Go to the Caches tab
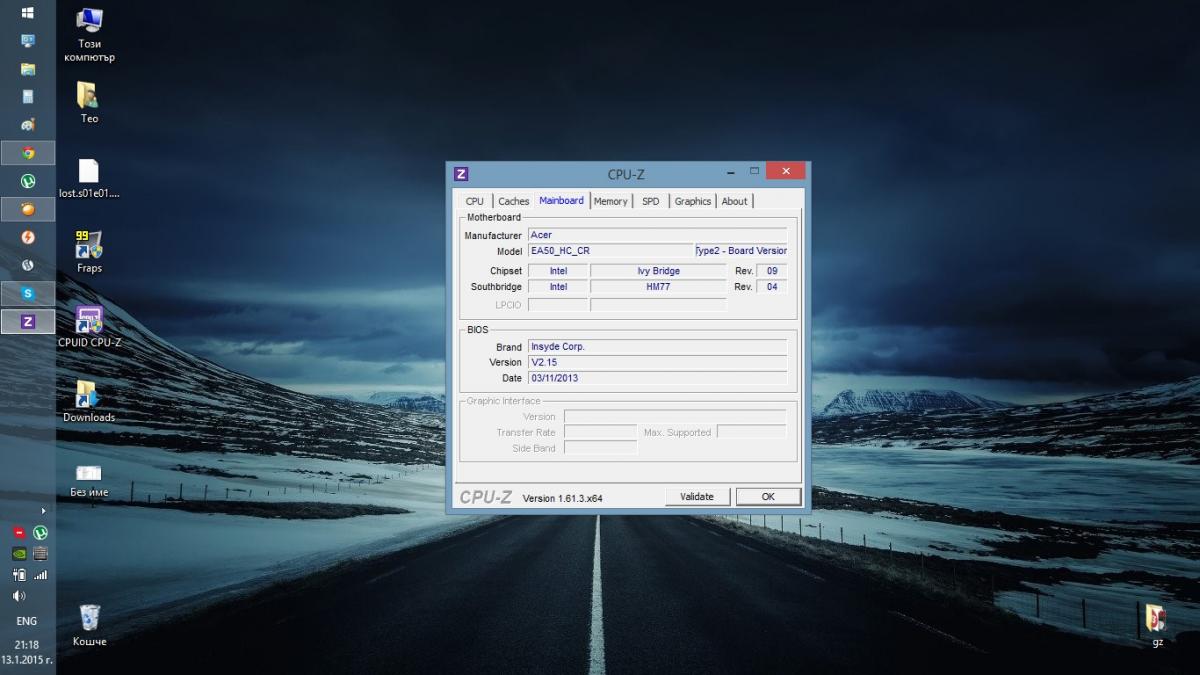 [513, 201]
